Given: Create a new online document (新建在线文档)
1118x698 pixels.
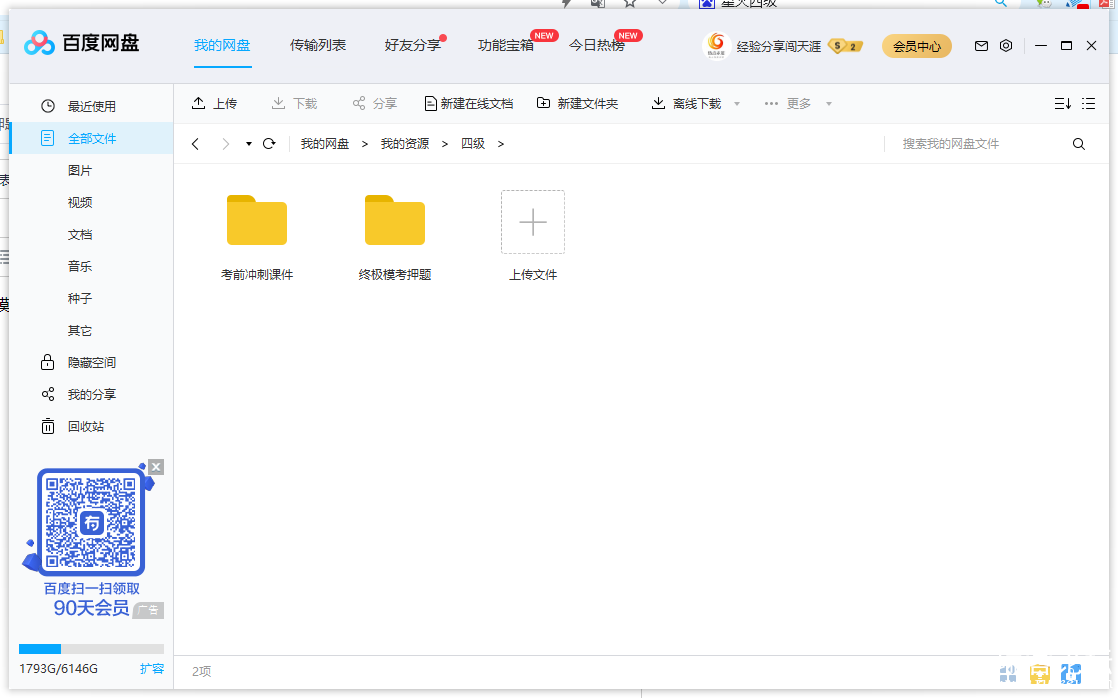Looking at the screenshot, I should [x=431, y=104].
